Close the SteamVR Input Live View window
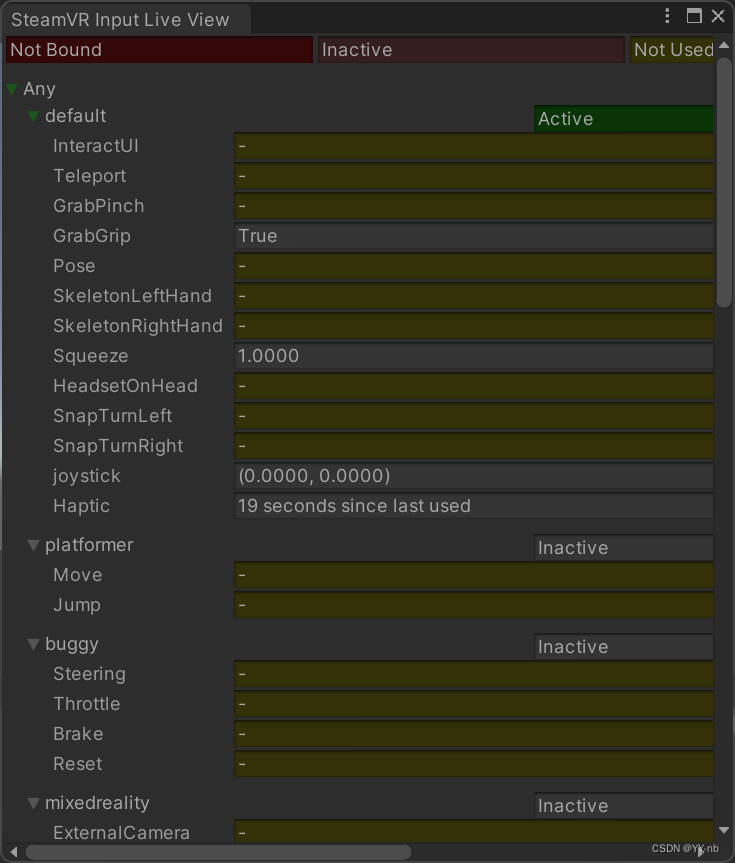Screen dimensions: 735x863 [718, 15]
